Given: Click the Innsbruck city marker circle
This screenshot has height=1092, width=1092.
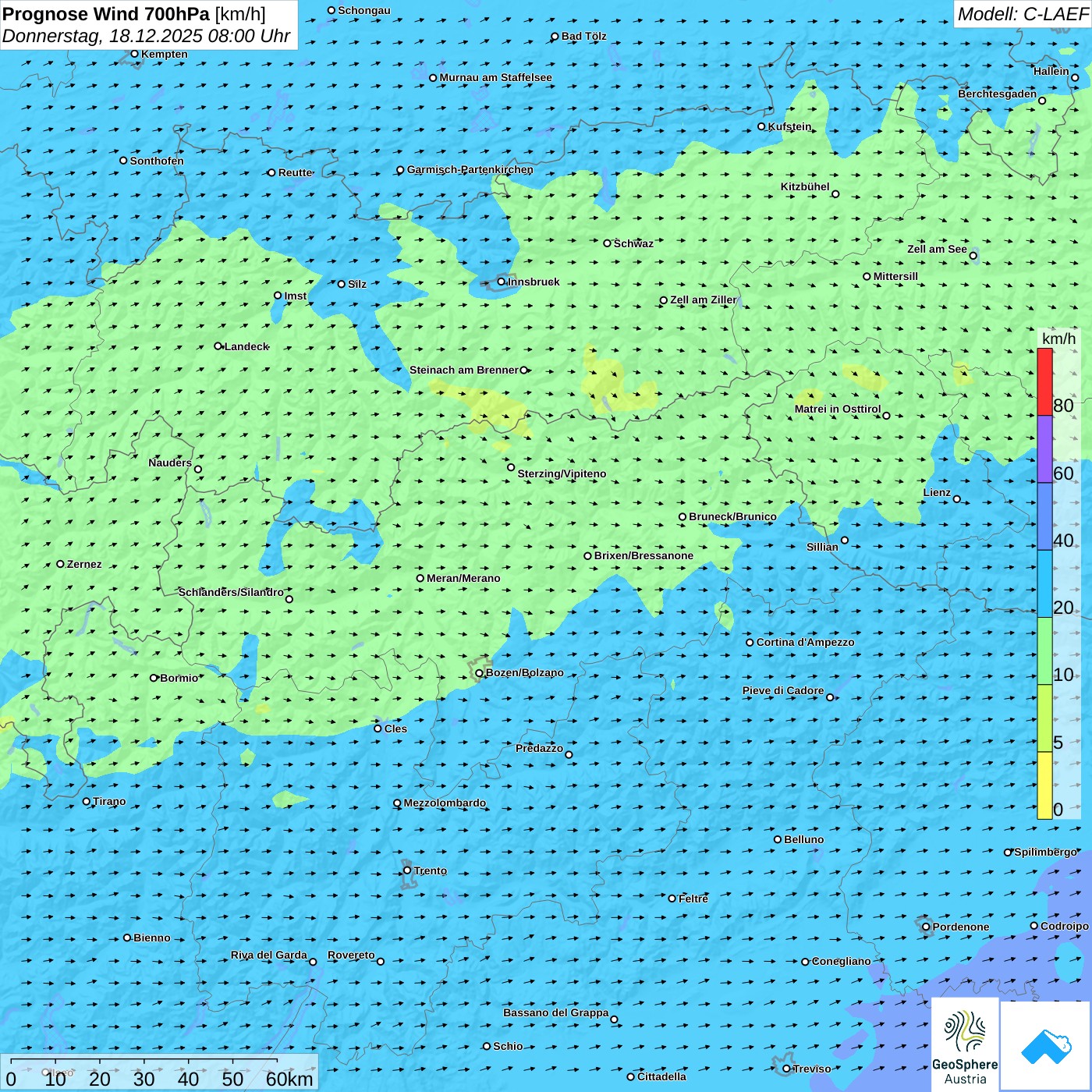Looking at the screenshot, I should pyautogui.click(x=502, y=282).
